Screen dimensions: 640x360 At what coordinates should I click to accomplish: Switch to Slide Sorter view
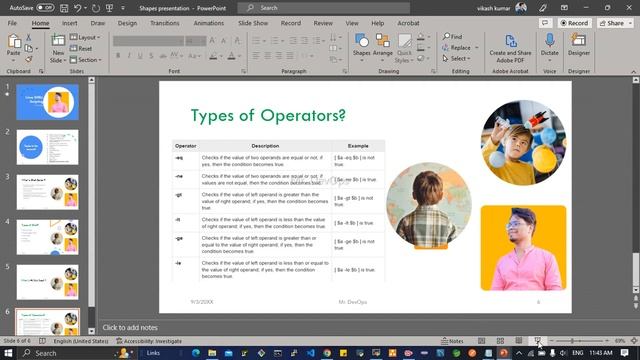pos(500,341)
